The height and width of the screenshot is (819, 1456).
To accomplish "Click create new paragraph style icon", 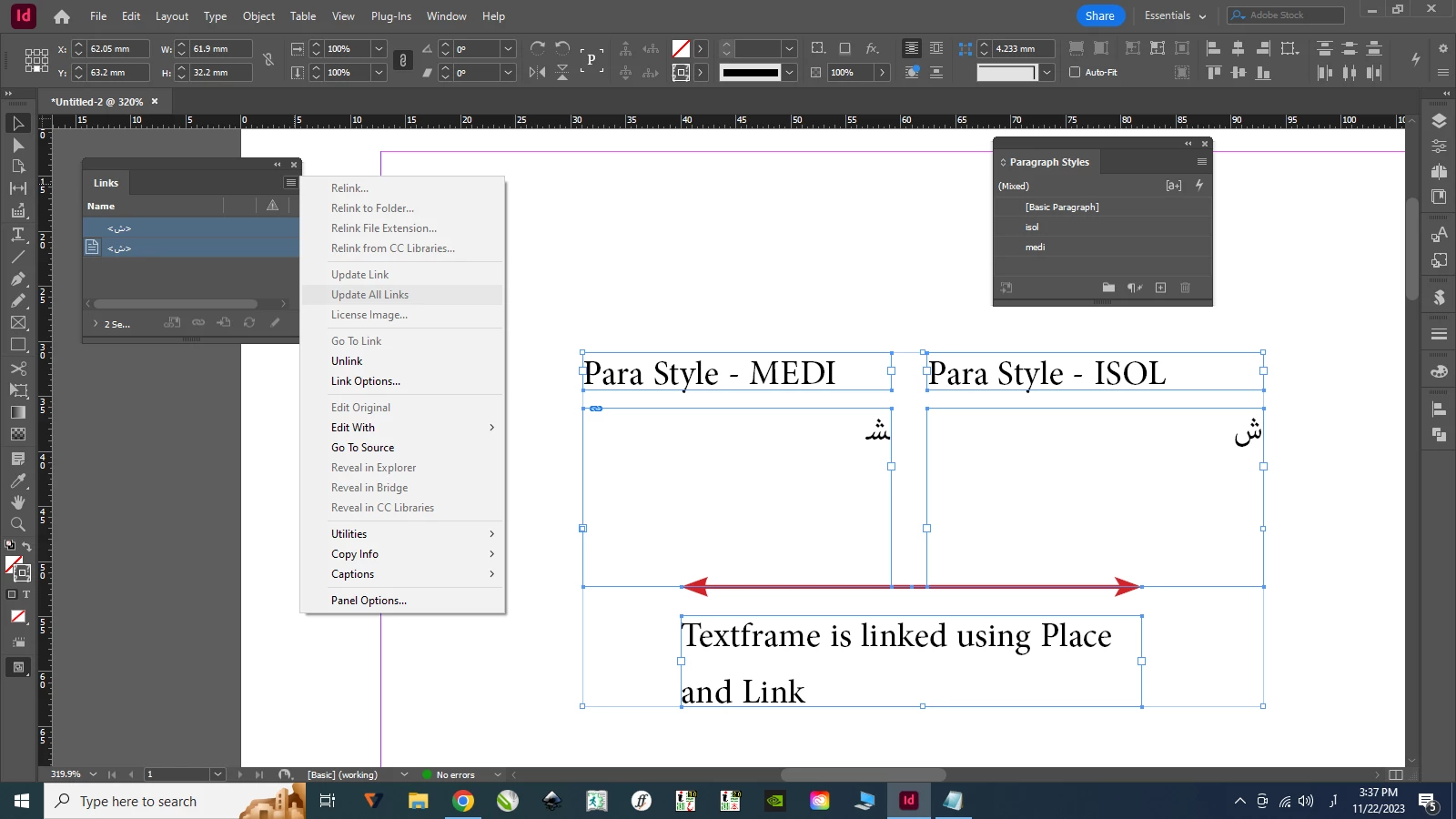I will coord(1160,288).
